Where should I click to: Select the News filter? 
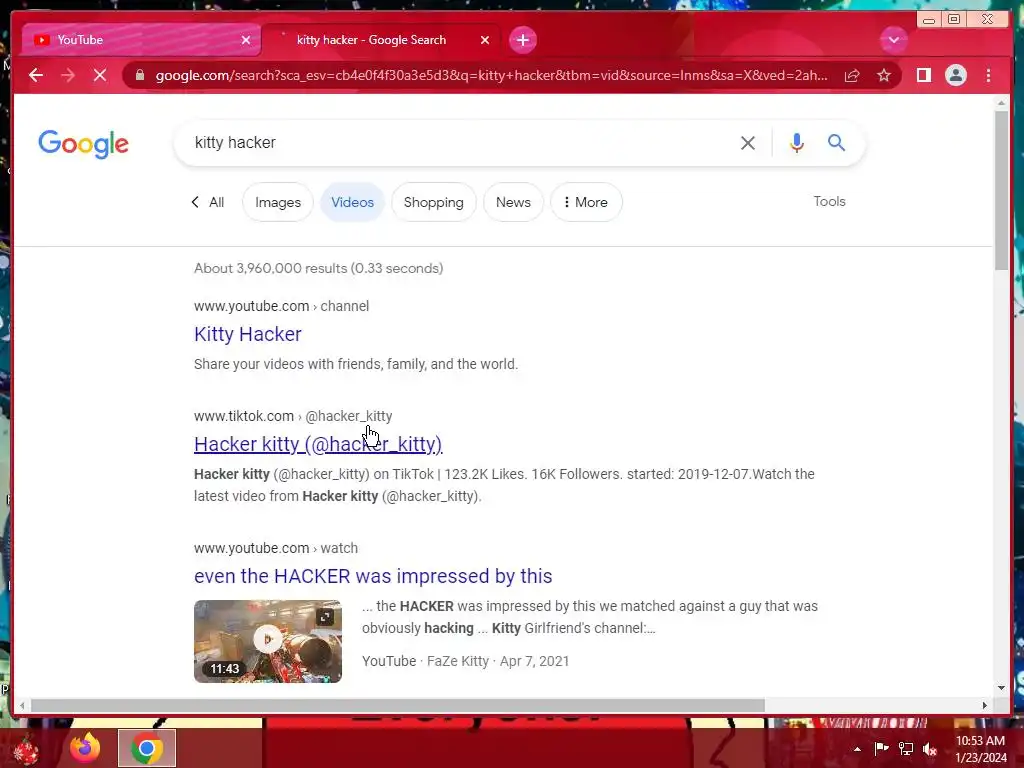pos(513,202)
